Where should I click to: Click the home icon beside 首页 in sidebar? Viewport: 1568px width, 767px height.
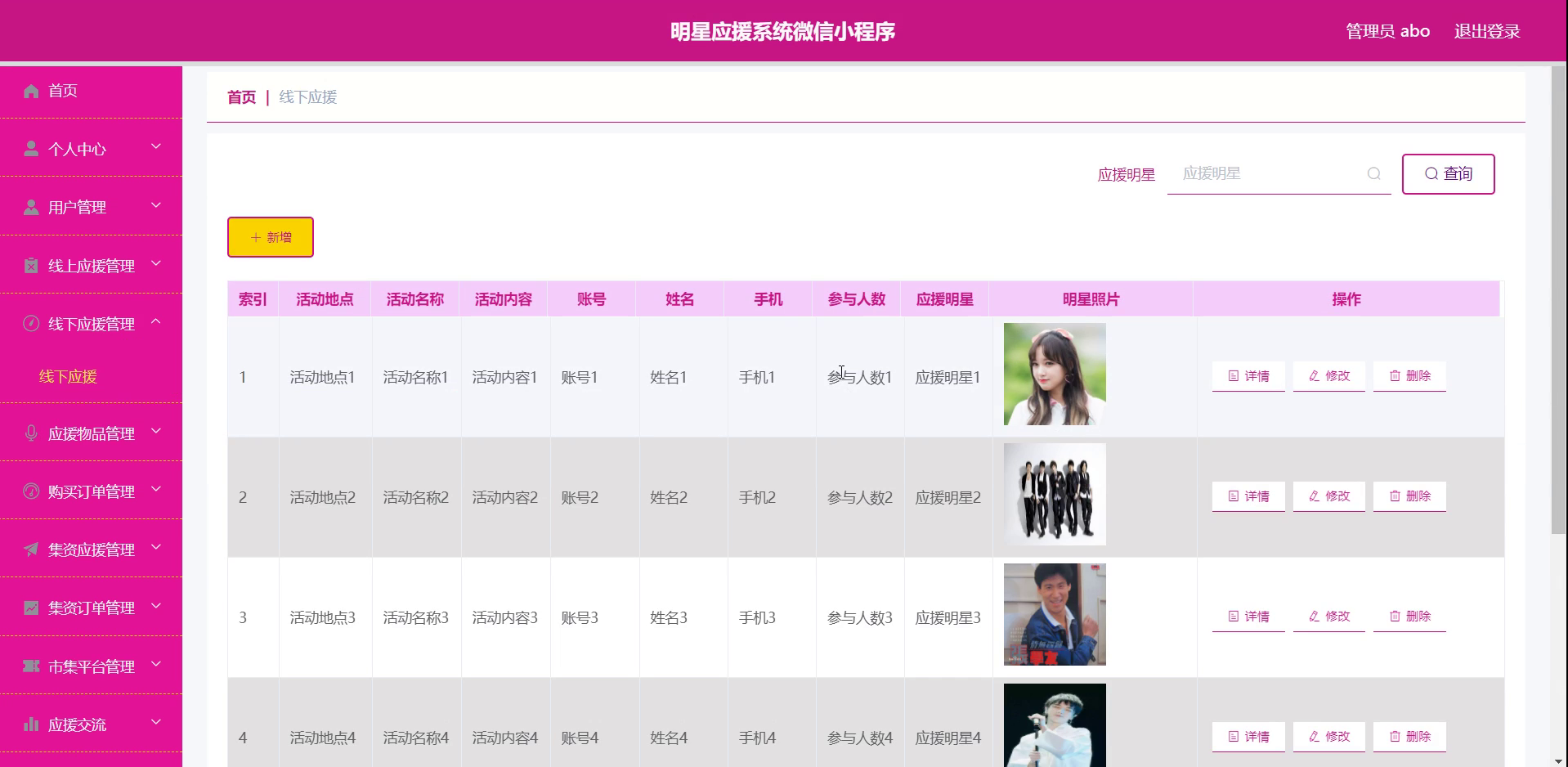click(x=31, y=91)
